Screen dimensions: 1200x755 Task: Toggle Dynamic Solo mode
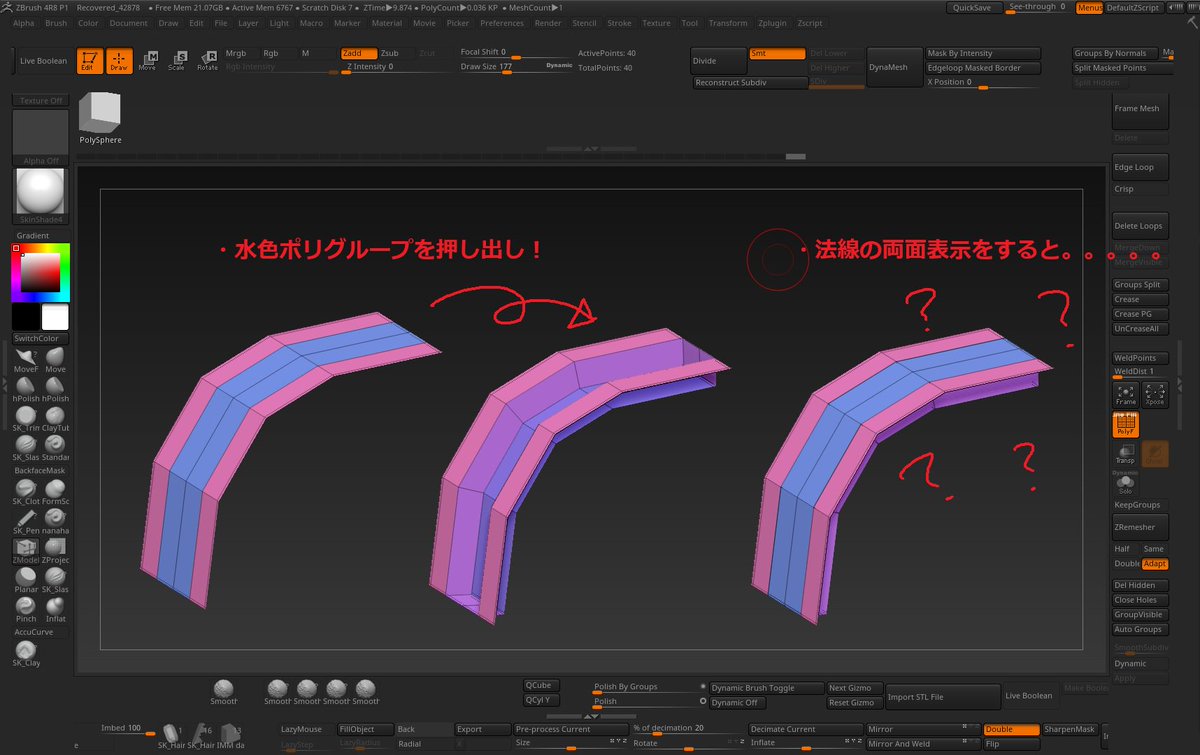[1126, 483]
